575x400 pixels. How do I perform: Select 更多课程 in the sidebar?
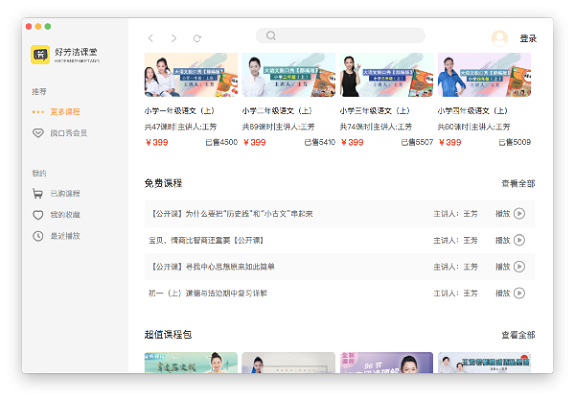click(65, 111)
